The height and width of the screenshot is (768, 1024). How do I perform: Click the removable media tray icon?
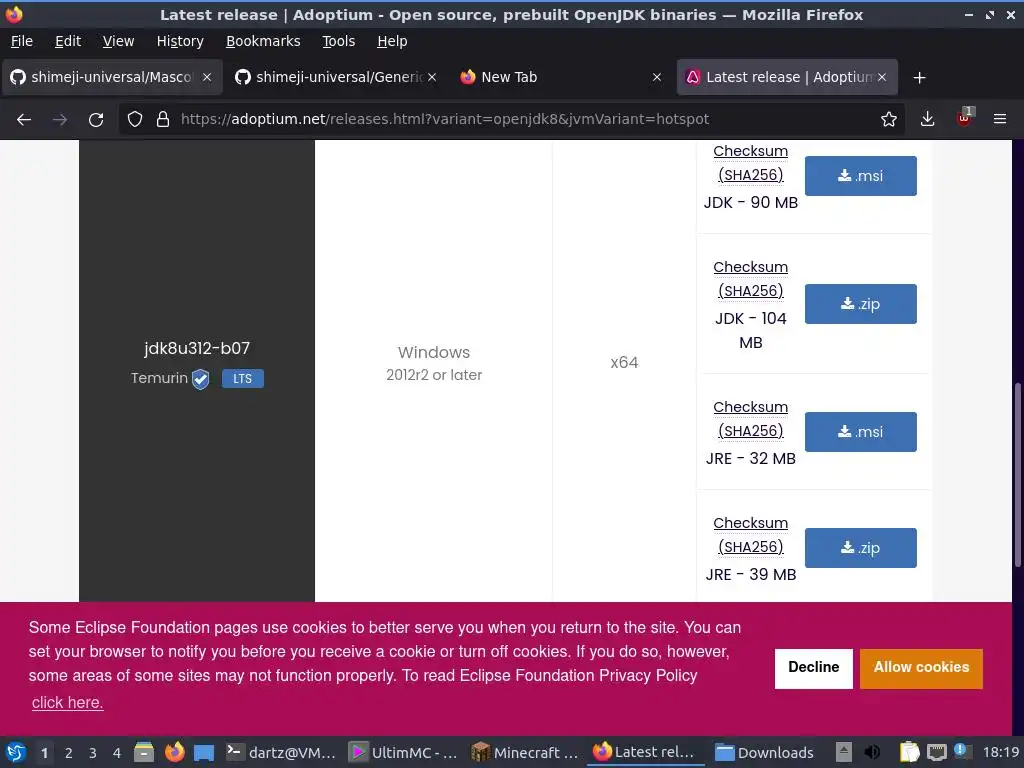pos(844,752)
